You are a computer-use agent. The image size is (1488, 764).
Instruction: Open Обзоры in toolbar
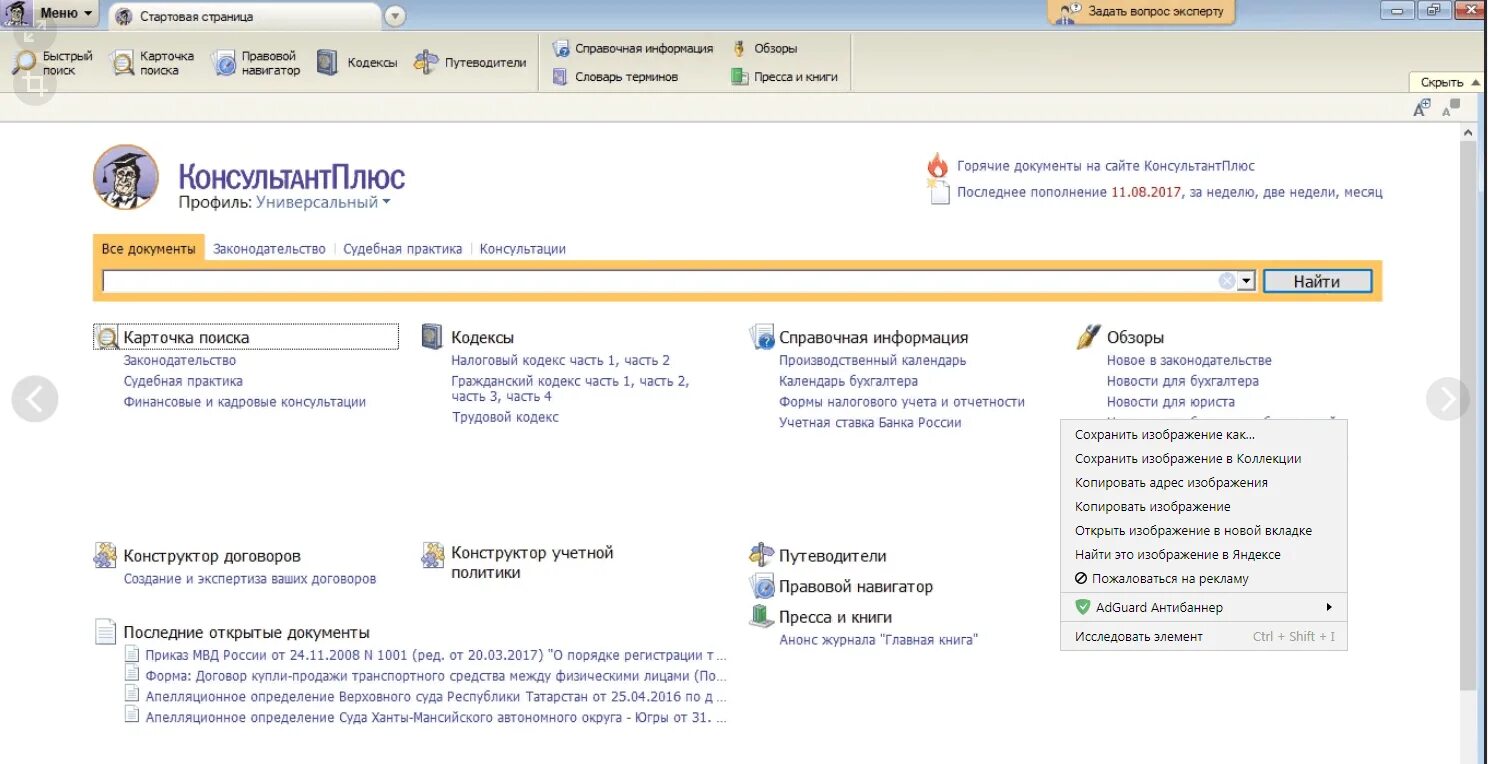[x=764, y=48]
